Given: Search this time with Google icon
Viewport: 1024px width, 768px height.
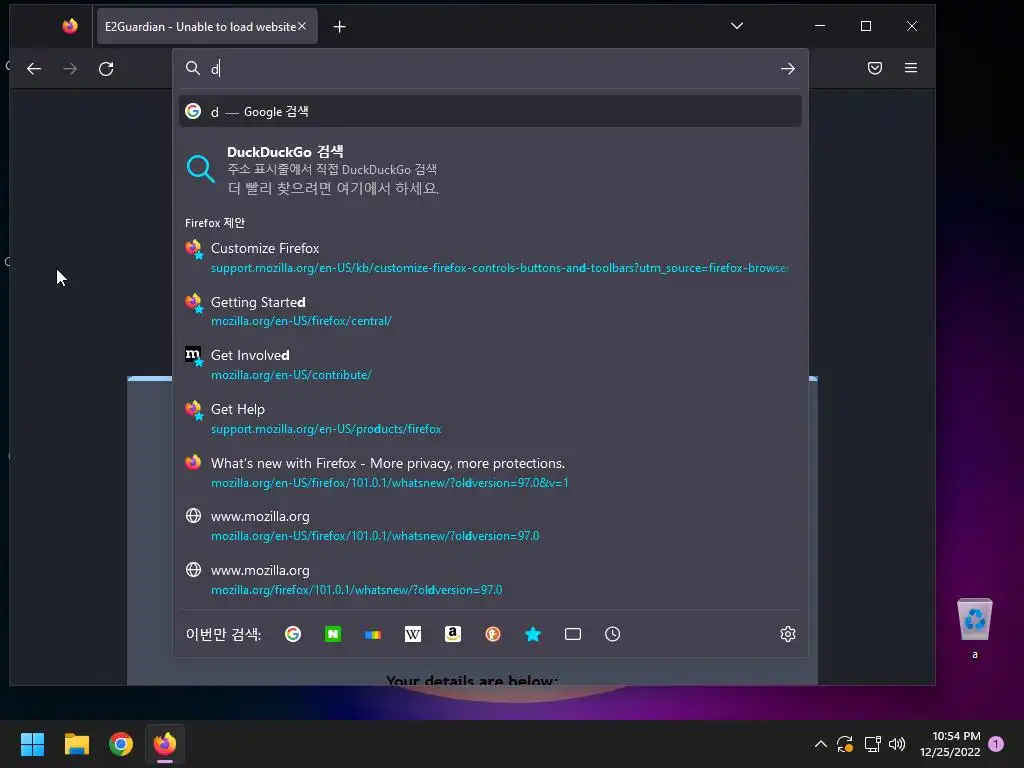Looking at the screenshot, I should tap(293, 634).
